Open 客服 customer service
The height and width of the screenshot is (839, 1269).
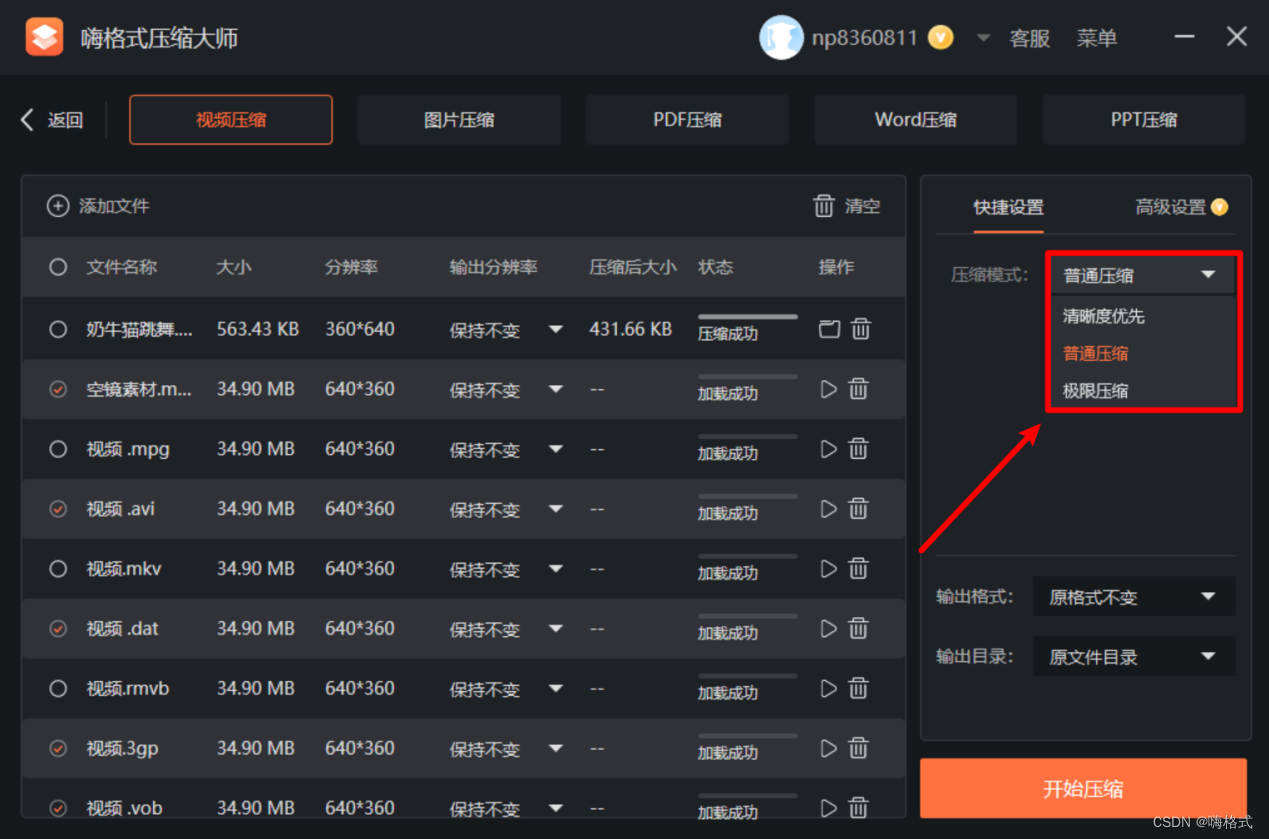pyautogui.click(x=1029, y=38)
